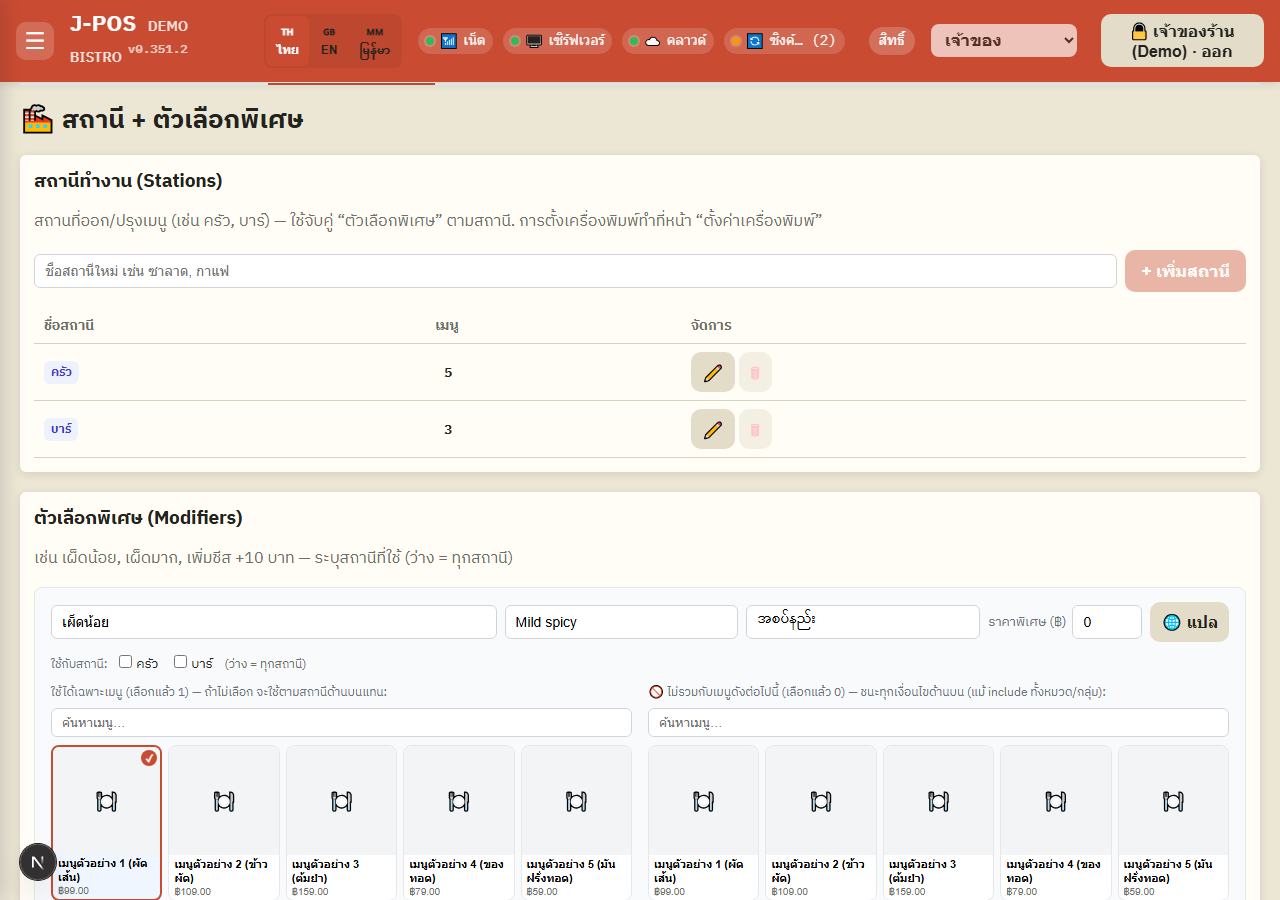Click the exclude-menu search box
1280x900 pixels.
[938, 722]
